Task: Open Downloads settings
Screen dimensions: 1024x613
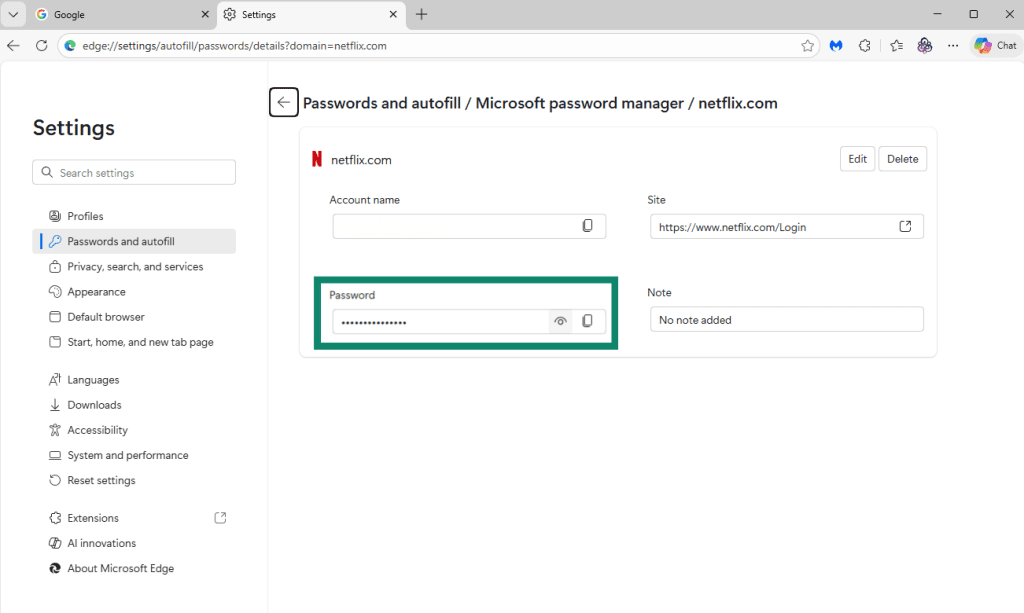Action: [x=134, y=405]
